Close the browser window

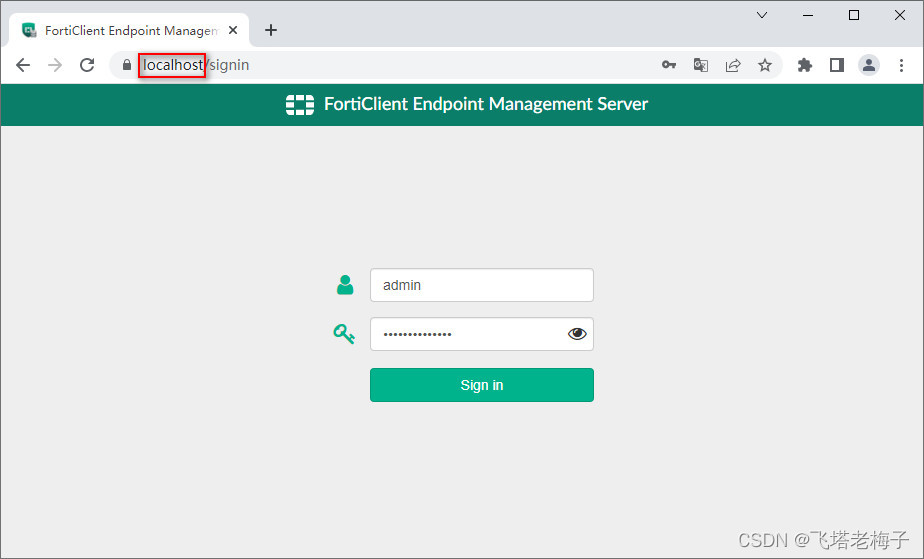pos(900,15)
